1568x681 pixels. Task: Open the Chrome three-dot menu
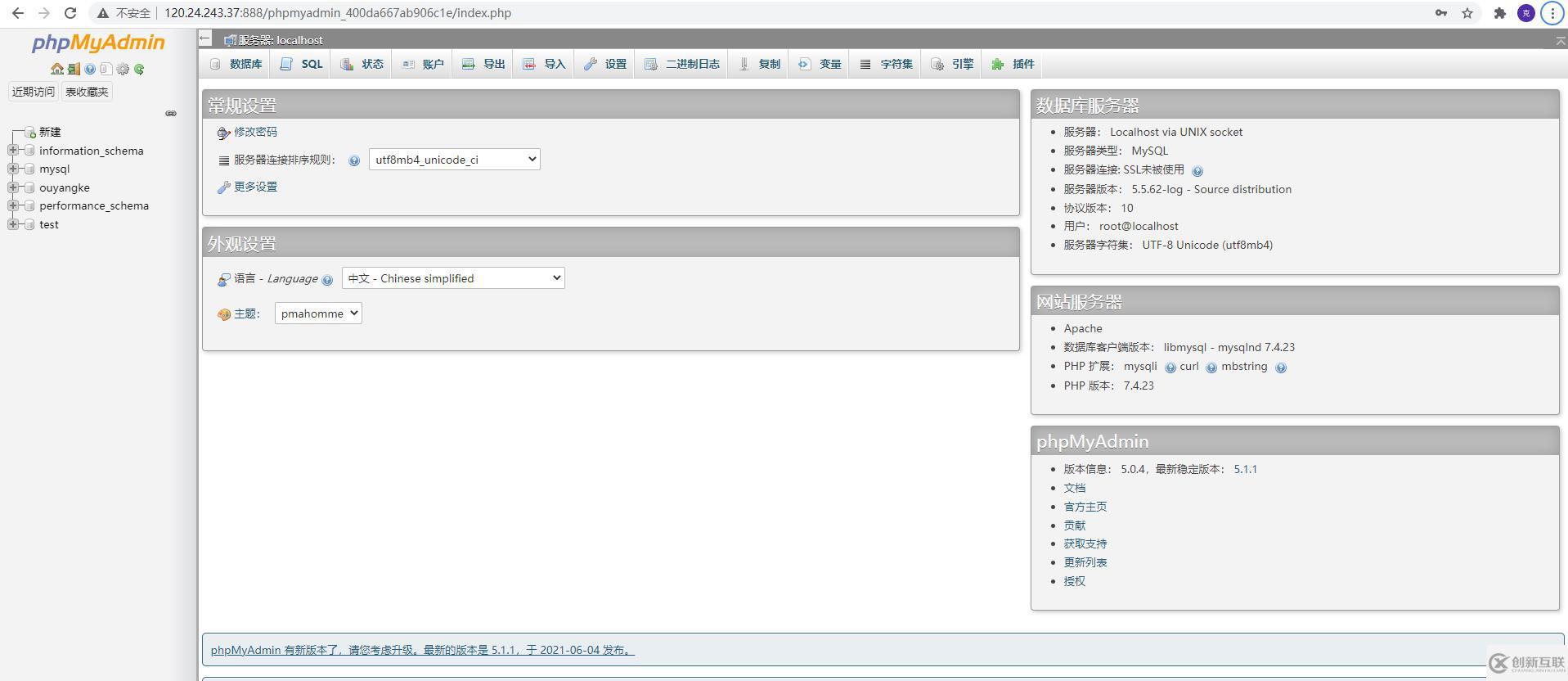point(1552,13)
